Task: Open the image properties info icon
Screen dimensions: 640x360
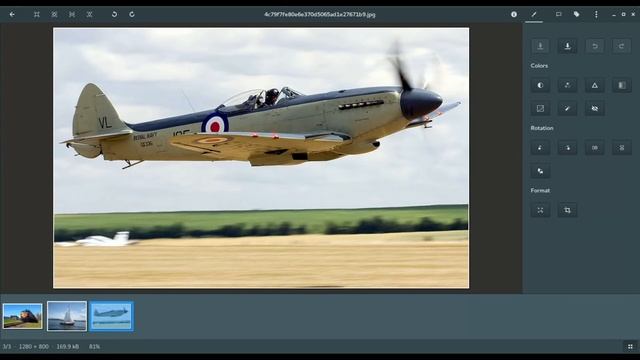Action: (514, 14)
